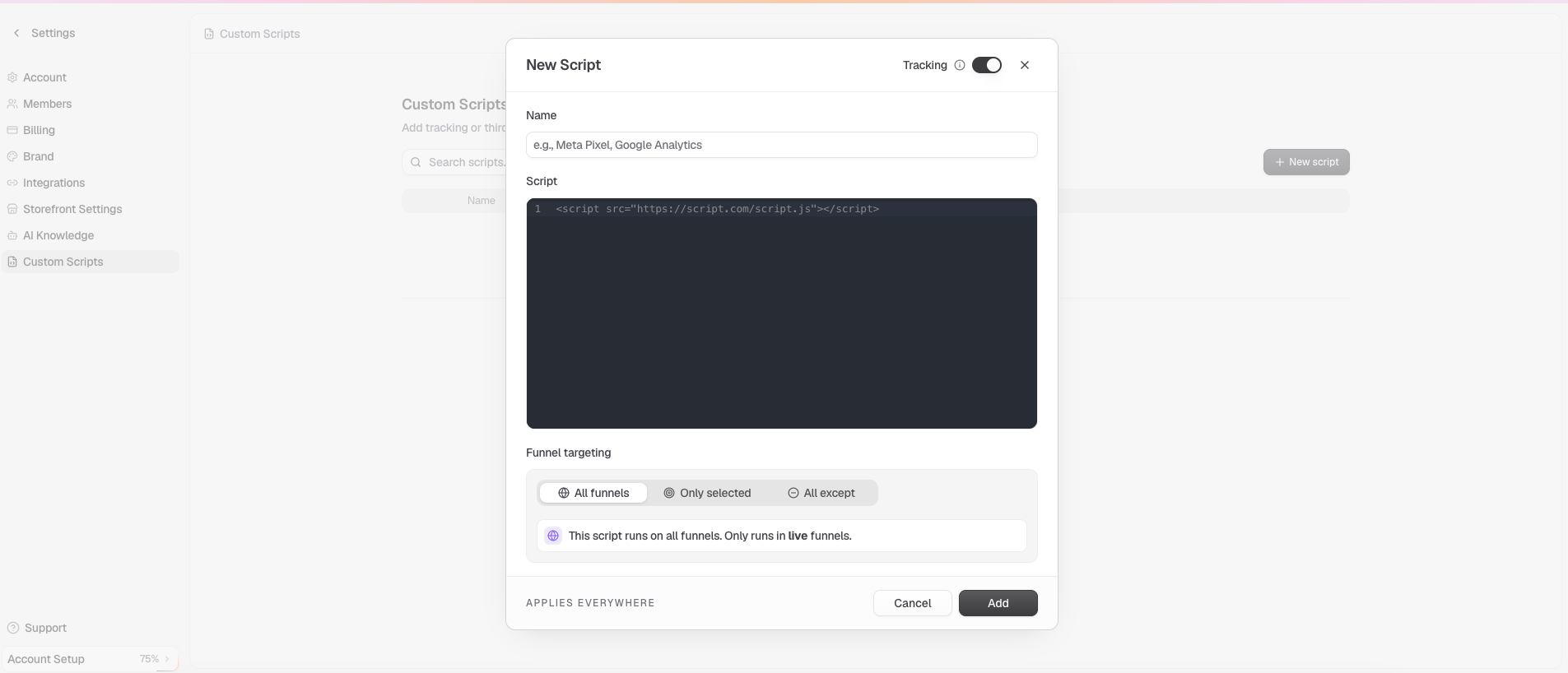Screen dimensions: 1568x673
Task: Click inside the Script code editor
Action: [781, 313]
